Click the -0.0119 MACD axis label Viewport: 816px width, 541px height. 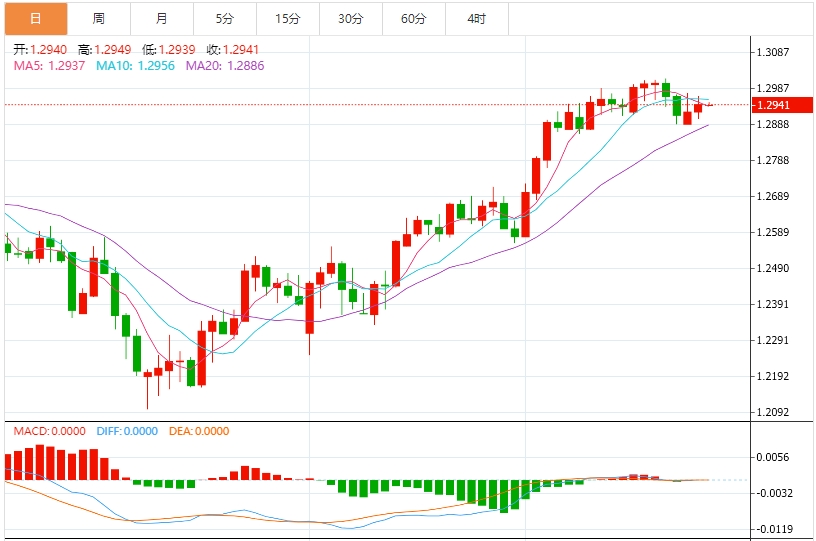(x=773, y=529)
